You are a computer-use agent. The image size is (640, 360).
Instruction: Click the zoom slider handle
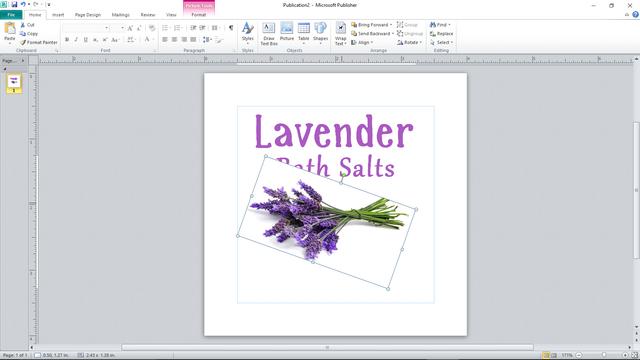click(x=604, y=356)
